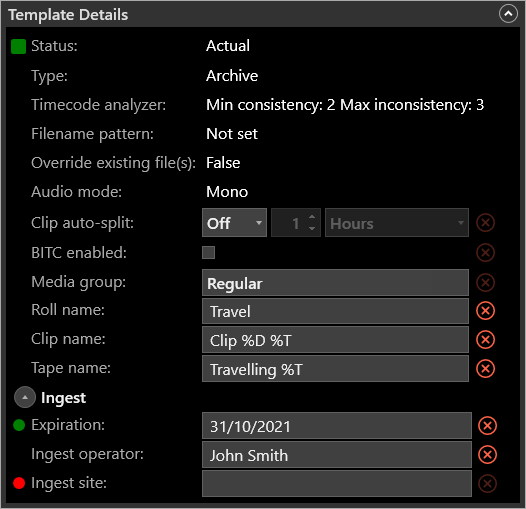The width and height of the screenshot is (526, 509).
Task: Click the Clip name text field
Action: [335, 340]
